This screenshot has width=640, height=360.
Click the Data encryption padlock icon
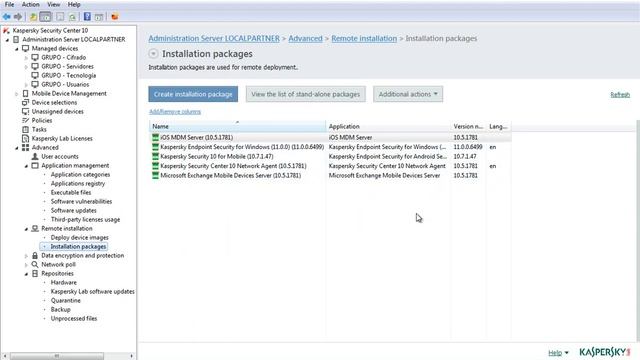pos(35,256)
